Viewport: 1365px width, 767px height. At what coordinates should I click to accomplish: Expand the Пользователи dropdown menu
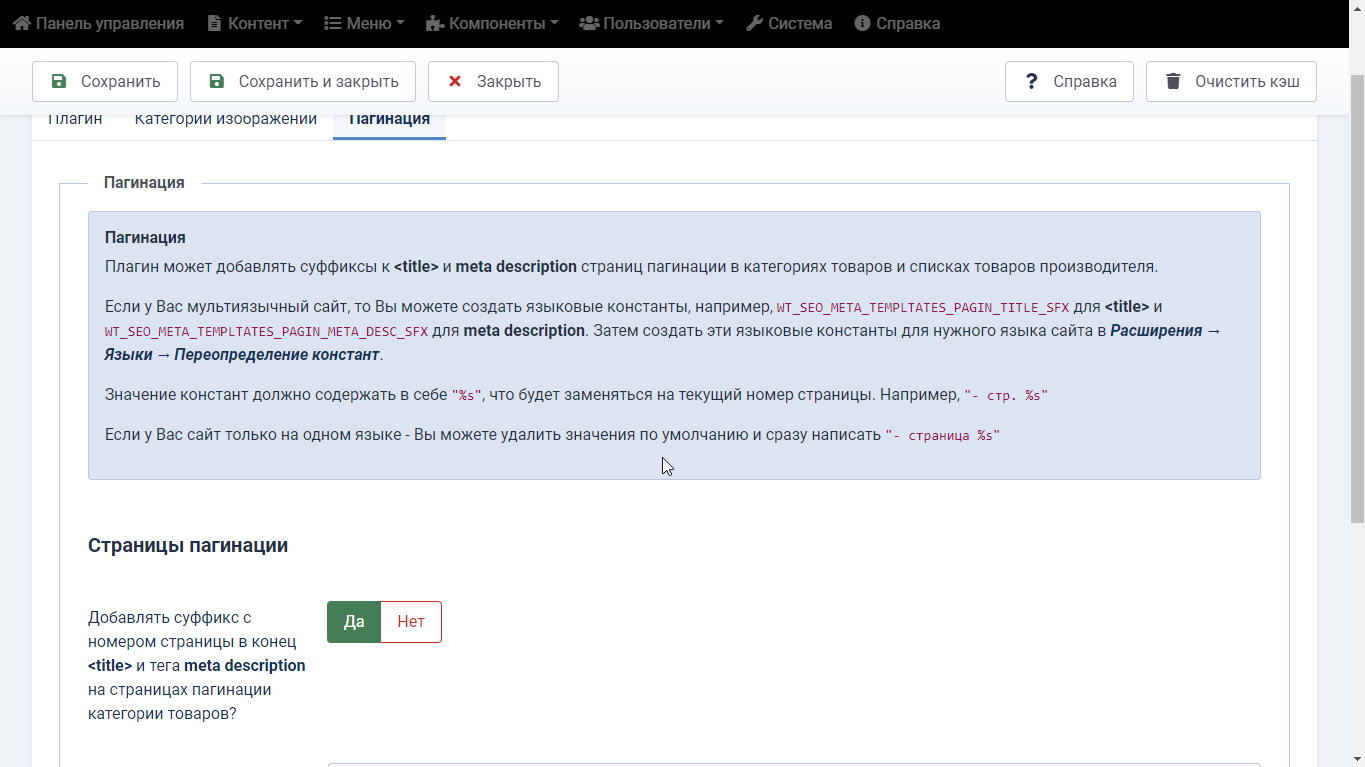pos(662,23)
